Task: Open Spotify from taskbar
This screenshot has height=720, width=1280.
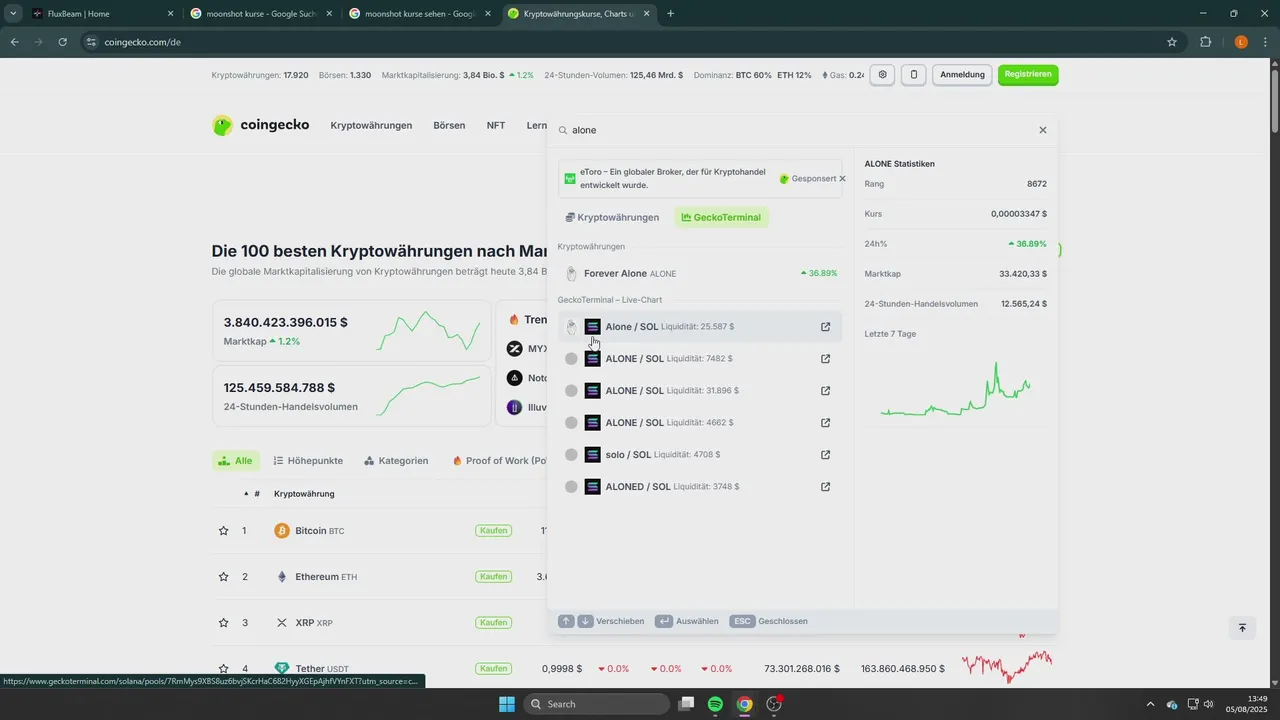Action: (x=716, y=704)
